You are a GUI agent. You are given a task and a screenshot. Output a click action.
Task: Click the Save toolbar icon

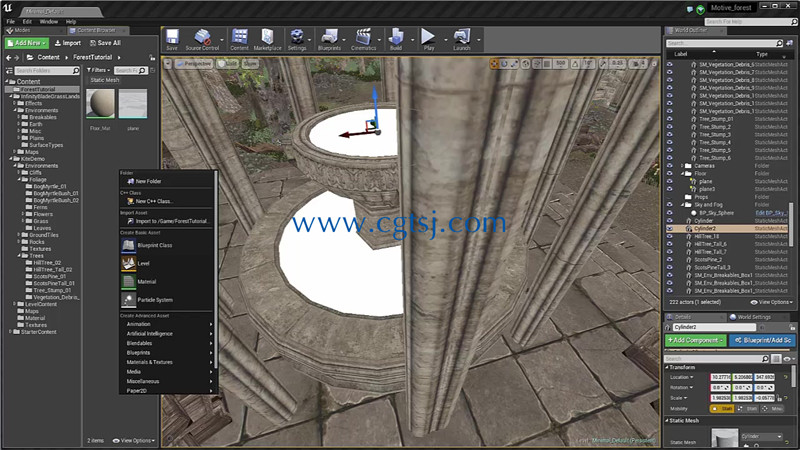coord(172,39)
